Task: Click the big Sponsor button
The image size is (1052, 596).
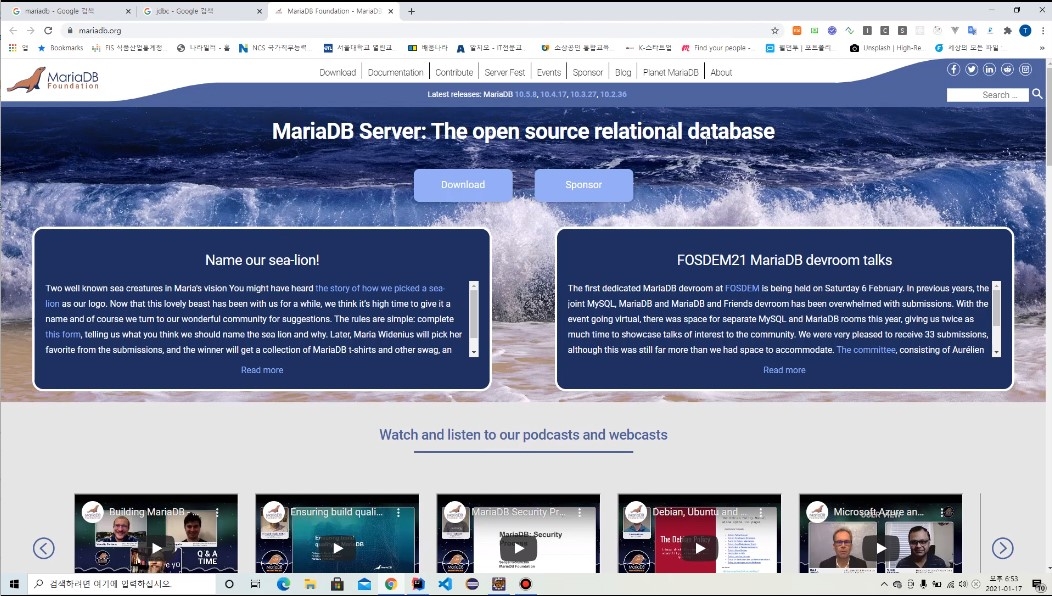Action: click(584, 185)
